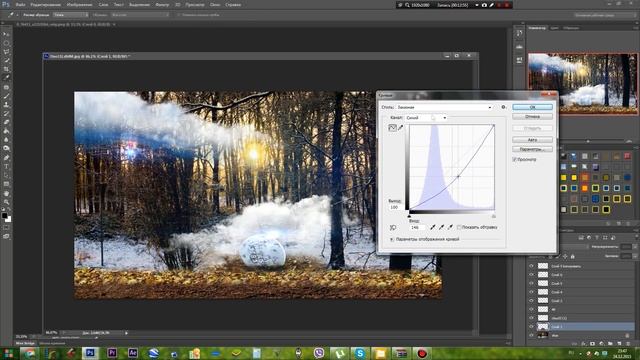
Task: Open the sample size dropdown in options bar
Action: pyautogui.click(x=70, y=15)
